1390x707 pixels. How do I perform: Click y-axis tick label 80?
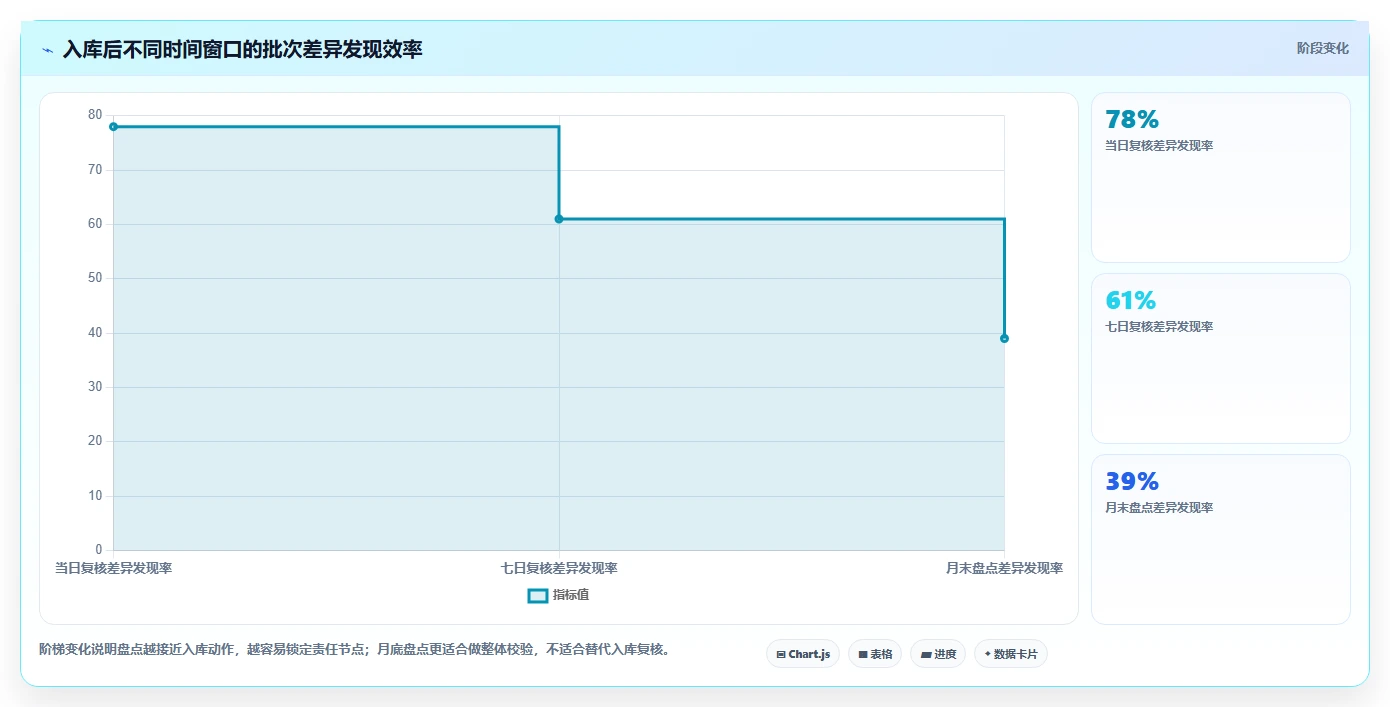pyautogui.click(x=95, y=115)
